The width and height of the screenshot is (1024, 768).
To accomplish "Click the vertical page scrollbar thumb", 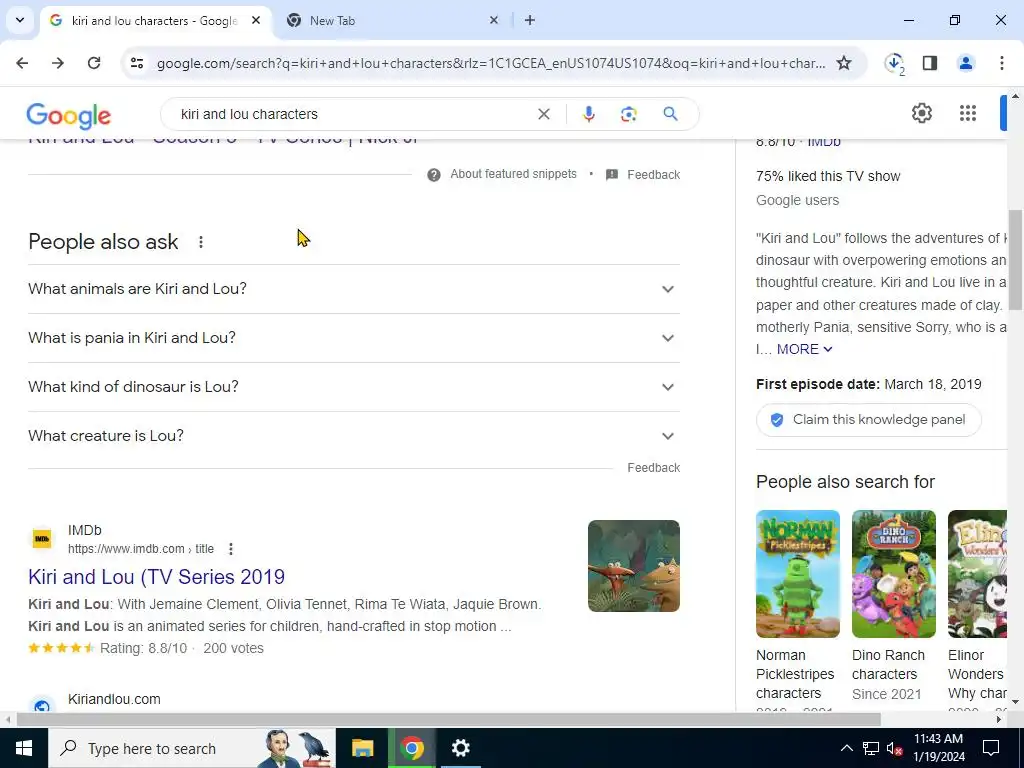I will pos(1015,260).
